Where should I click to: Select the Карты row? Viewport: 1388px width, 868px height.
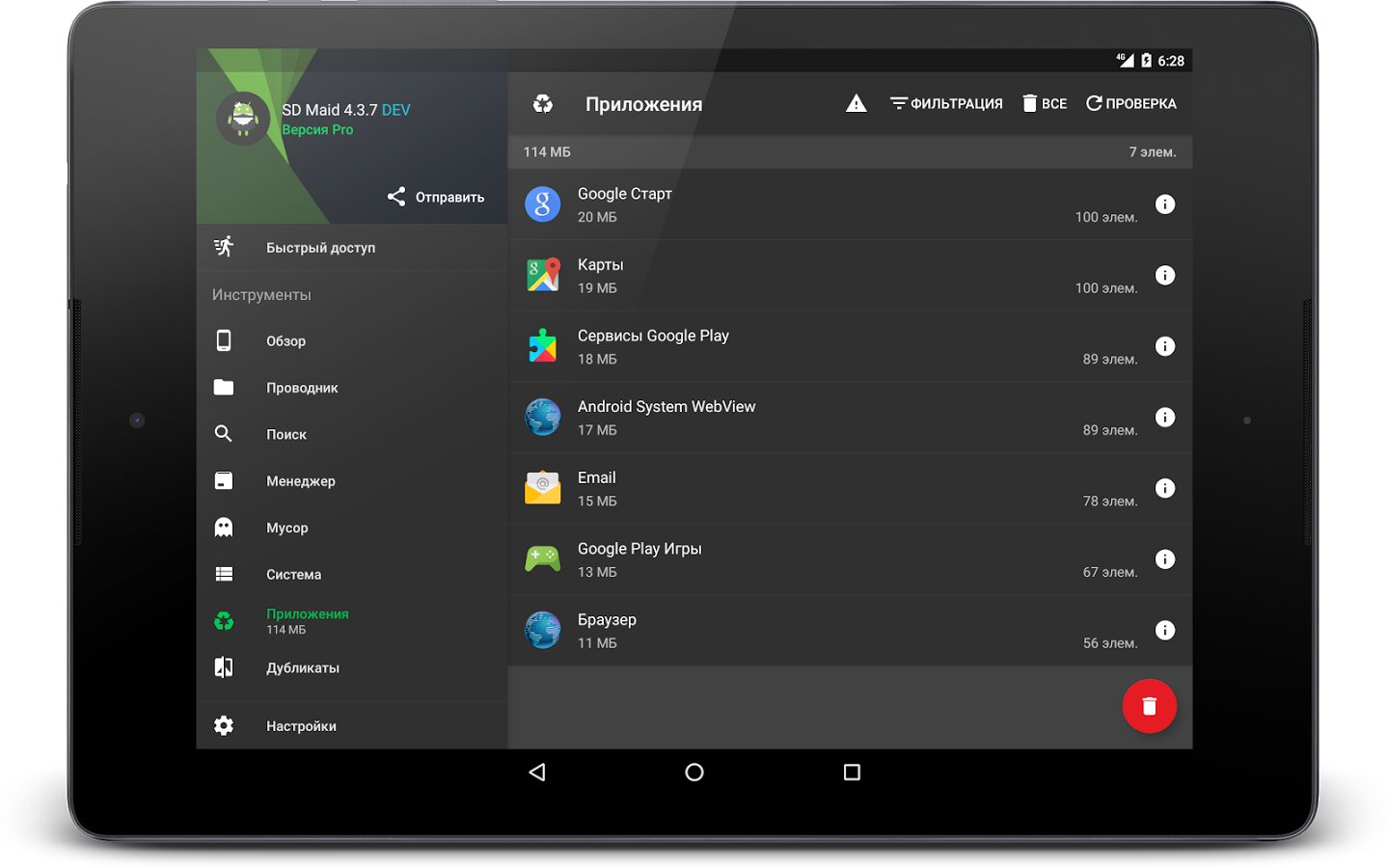point(850,276)
